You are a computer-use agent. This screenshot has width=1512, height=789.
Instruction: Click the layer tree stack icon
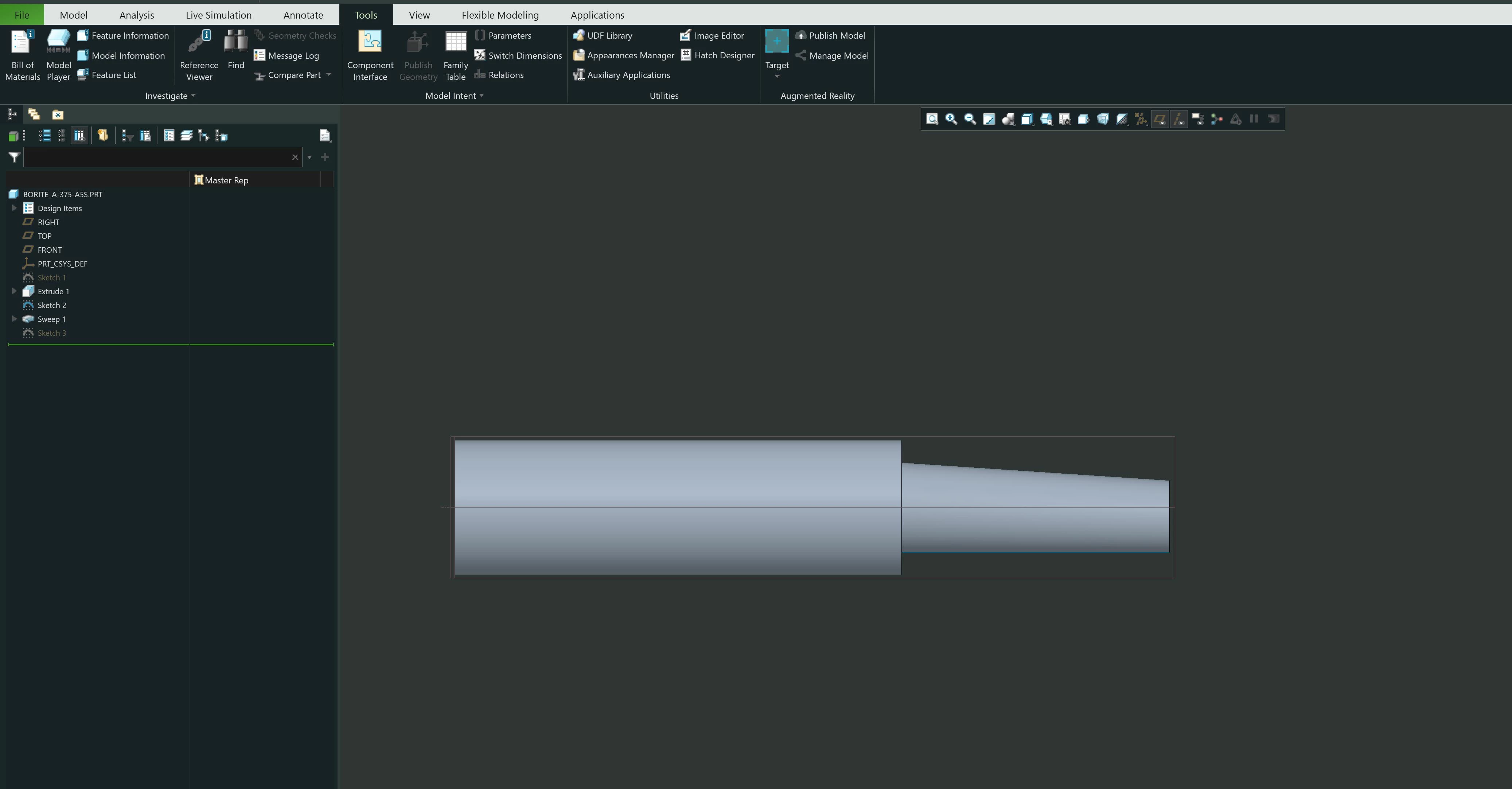click(186, 136)
